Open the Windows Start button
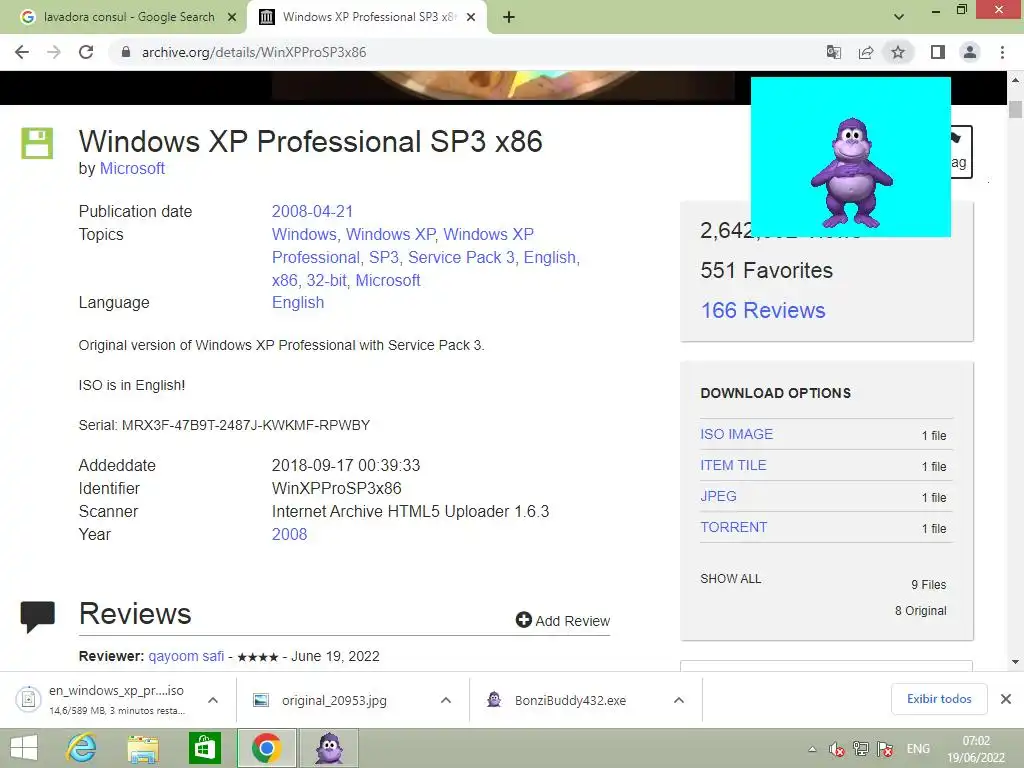This screenshot has width=1024, height=768. point(24,748)
